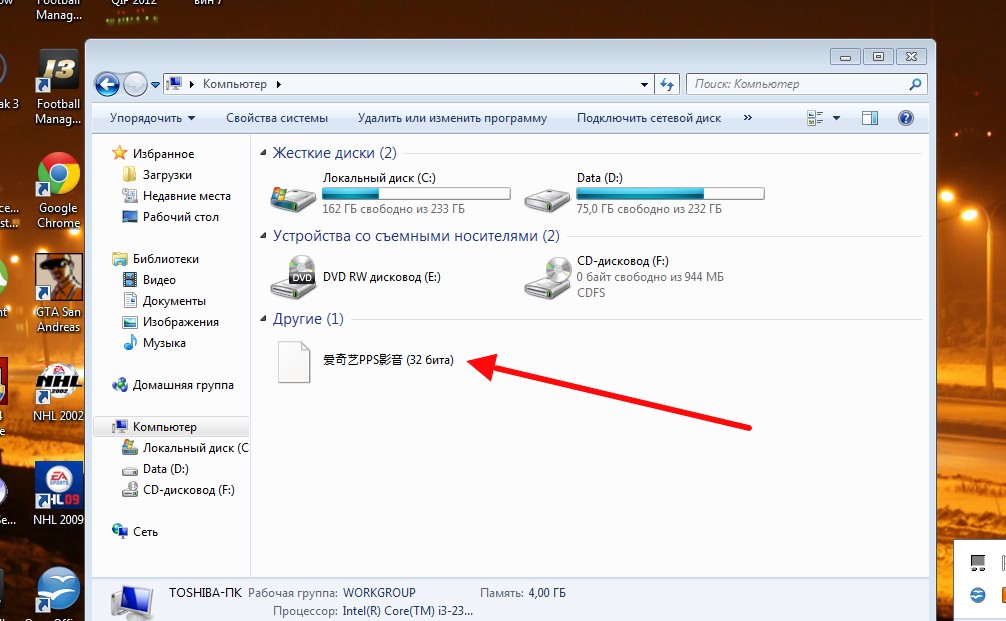Select Локальный диск (C:) drive icon
This screenshot has width=1006, height=621.
click(x=293, y=198)
